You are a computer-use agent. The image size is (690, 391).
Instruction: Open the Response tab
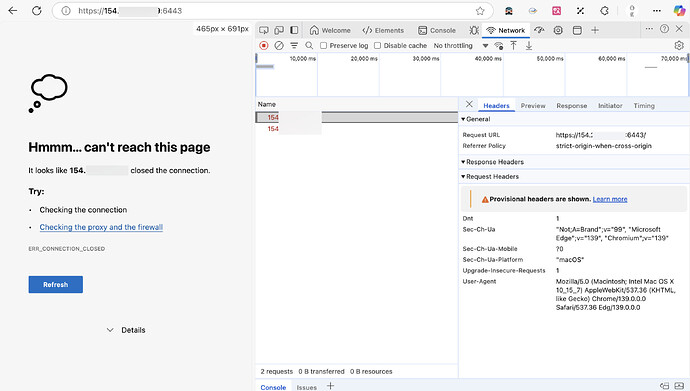pos(572,106)
